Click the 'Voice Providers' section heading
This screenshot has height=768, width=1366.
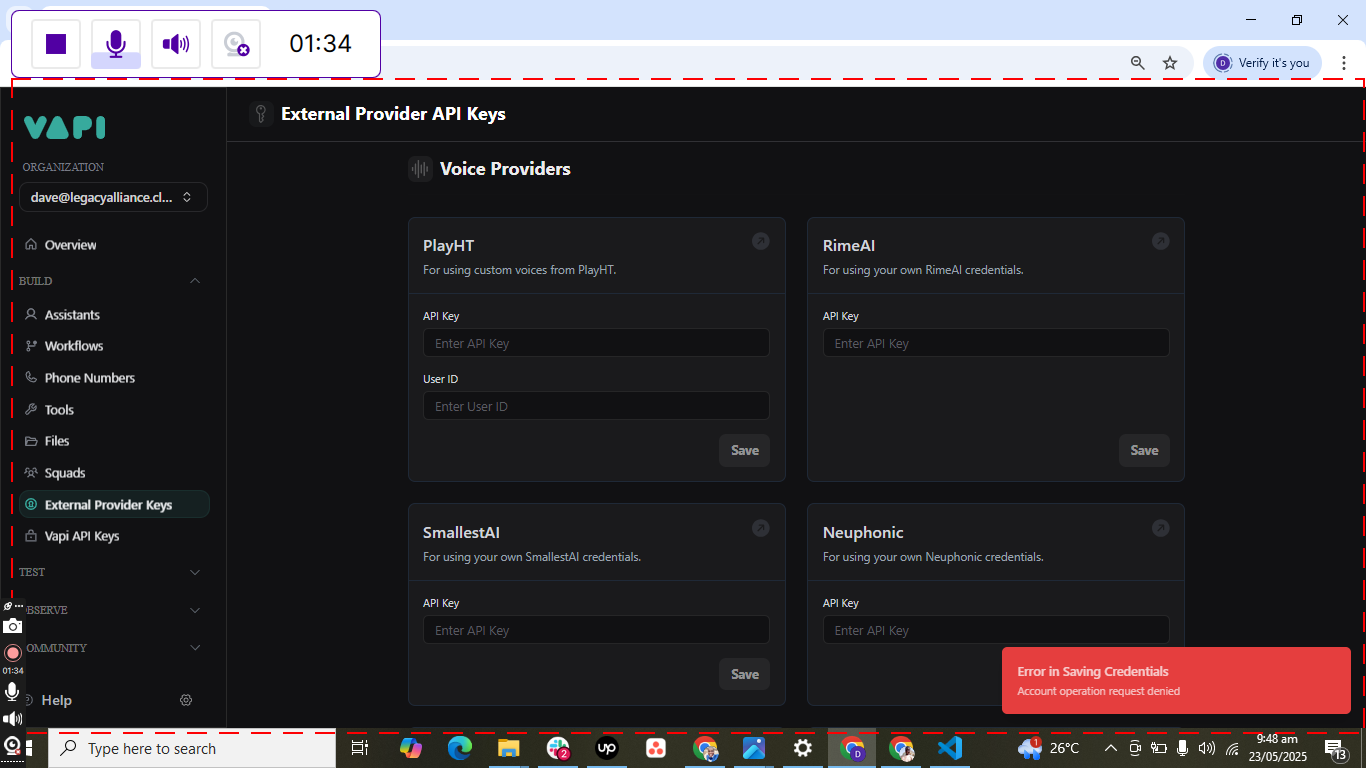tap(505, 169)
